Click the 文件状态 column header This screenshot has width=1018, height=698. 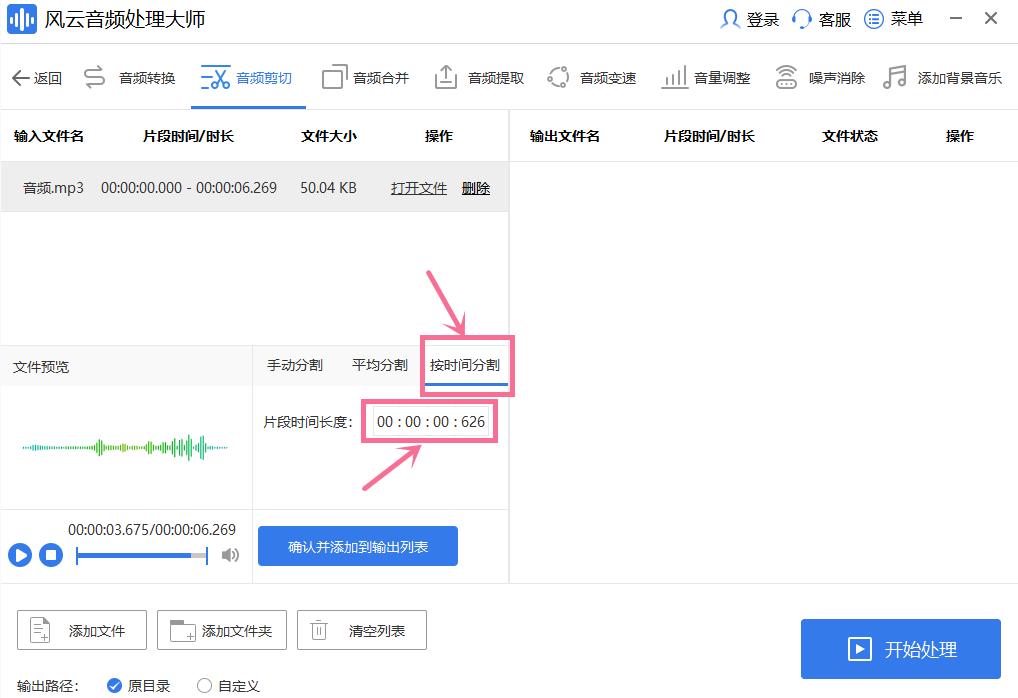point(850,136)
